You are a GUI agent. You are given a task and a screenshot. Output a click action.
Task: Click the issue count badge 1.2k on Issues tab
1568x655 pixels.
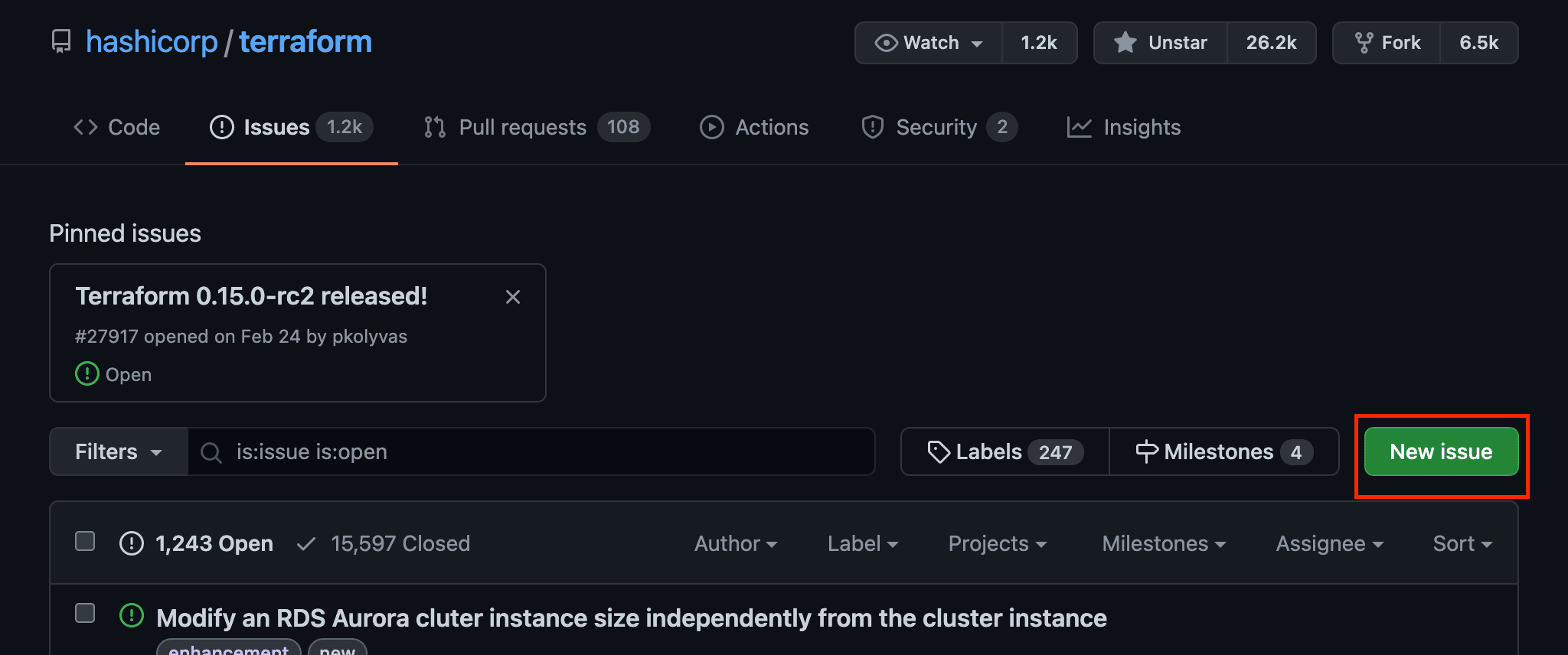coord(345,127)
